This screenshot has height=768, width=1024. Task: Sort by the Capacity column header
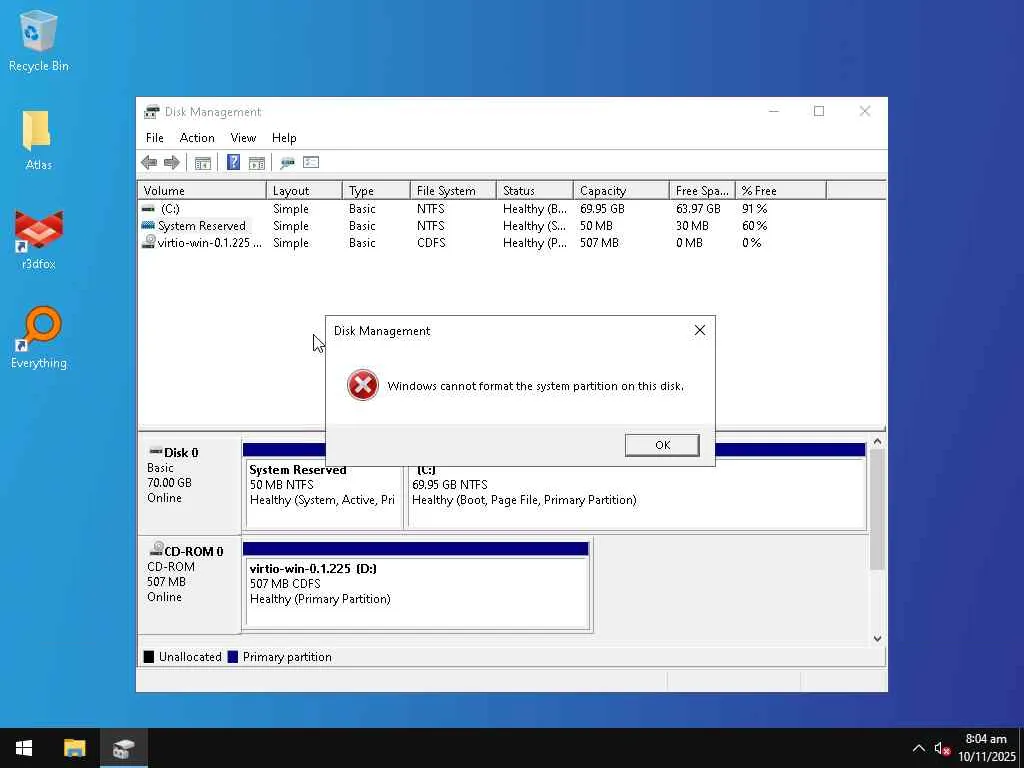[x=621, y=191]
